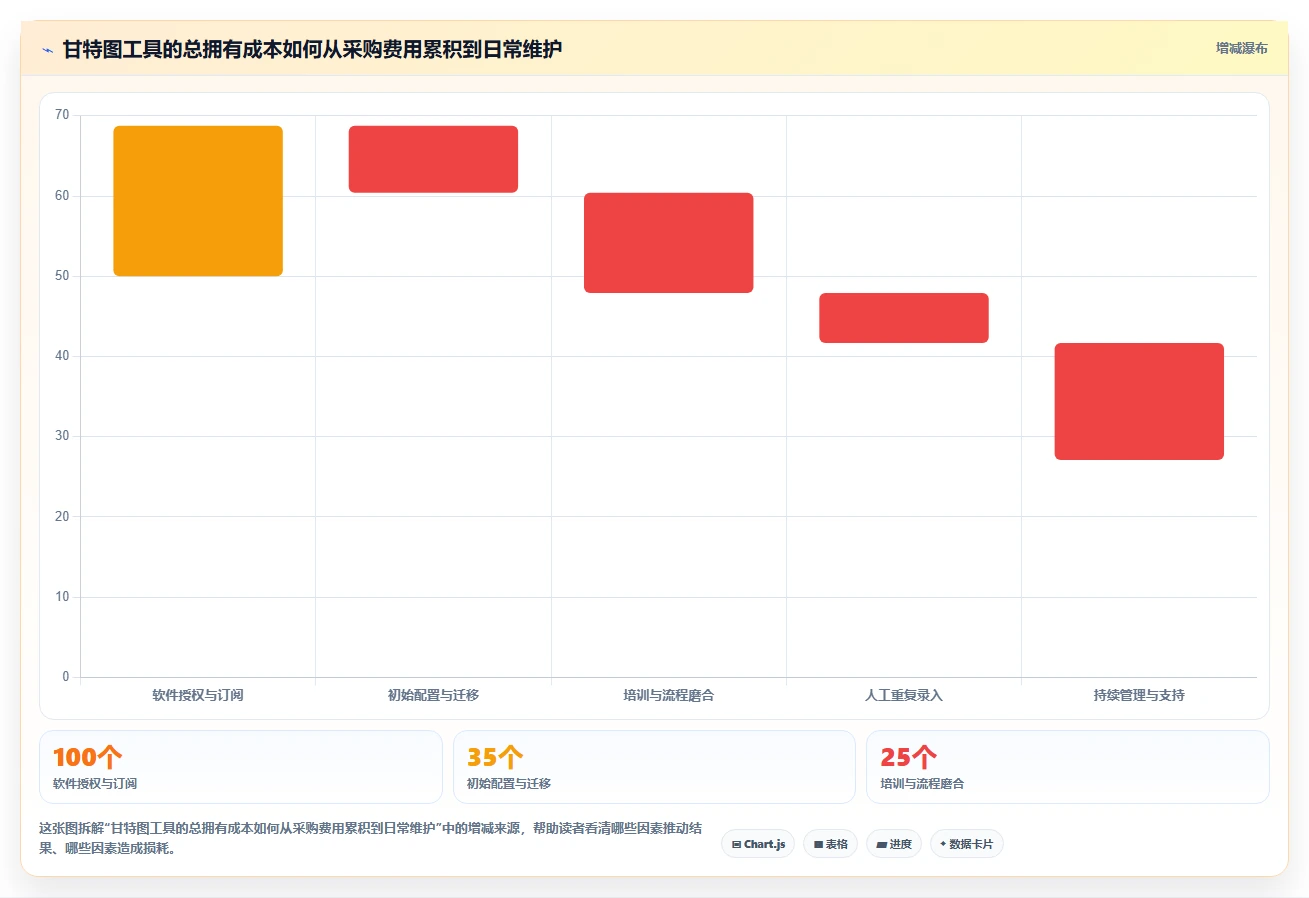Open the 25个 培训与流程磨合 data card
Screen dimensions: 1309x898
[1068, 767]
